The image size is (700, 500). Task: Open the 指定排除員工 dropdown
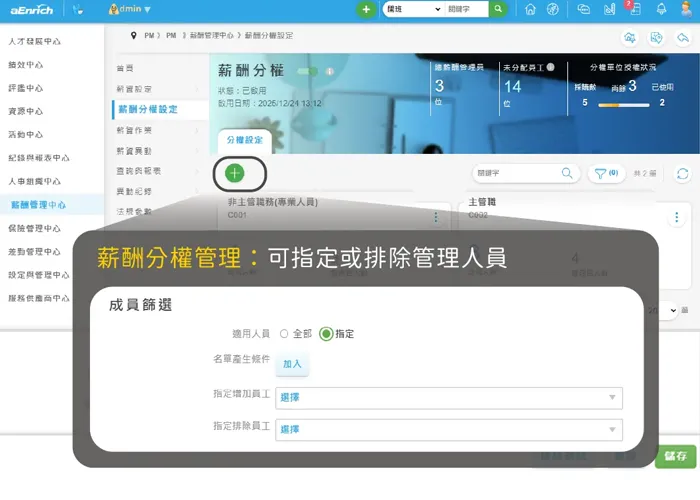(x=449, y=430)
